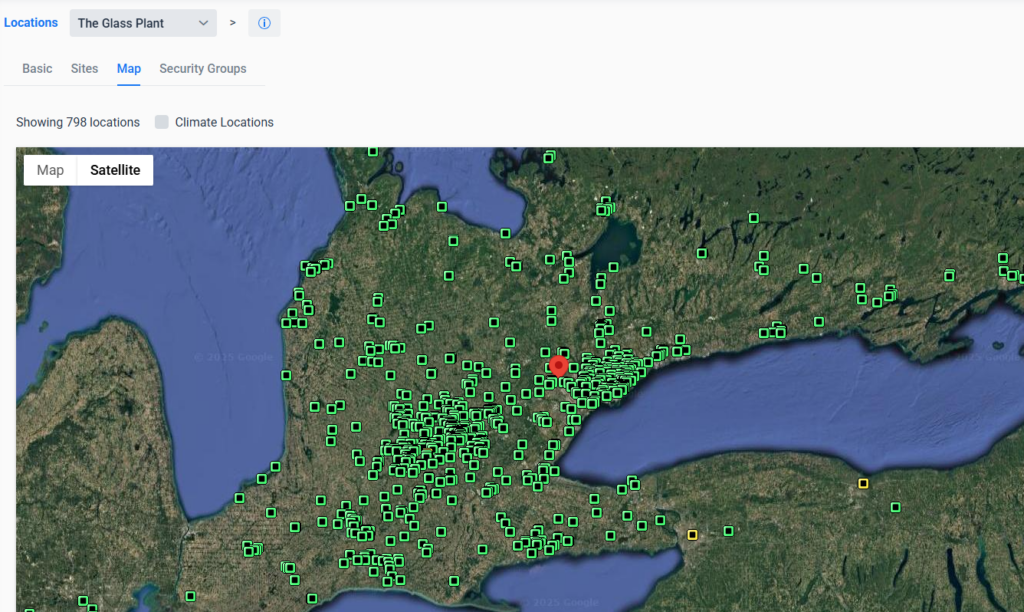Image resolution: width=1024 pixels, height=612 pixels.
Task: Click the green marker touching the map's top edge above Satellite
Action: (373, 151)
